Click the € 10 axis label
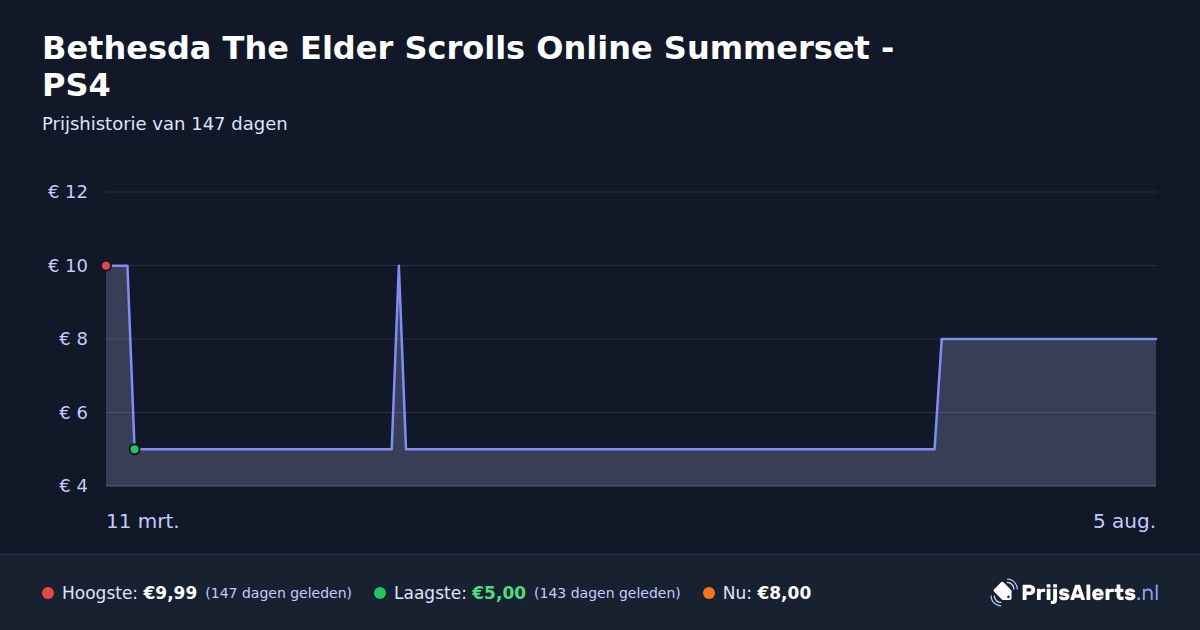The height and width of the screenshot is (630, 1200). click(x=68, y=266)
